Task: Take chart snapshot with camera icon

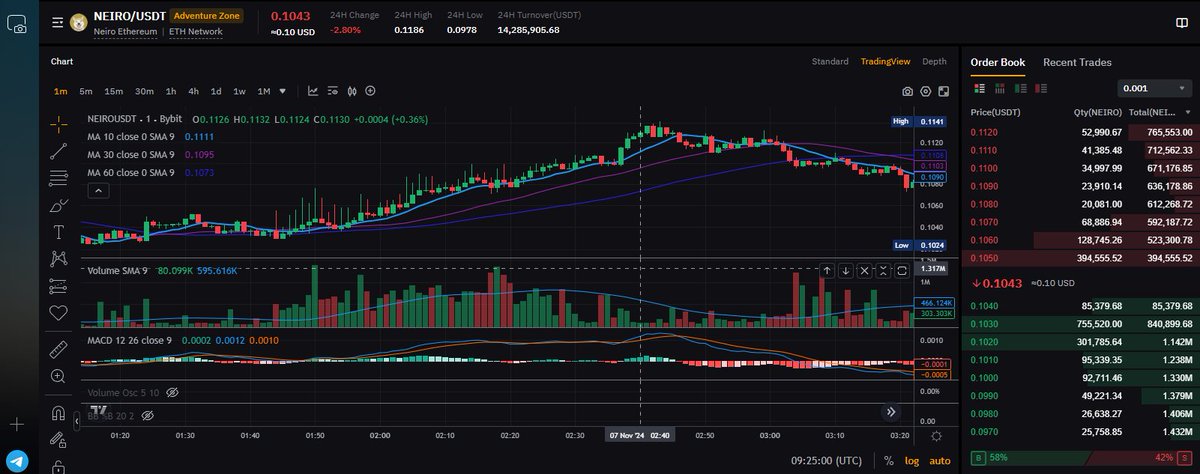Action: click(907, 92)
